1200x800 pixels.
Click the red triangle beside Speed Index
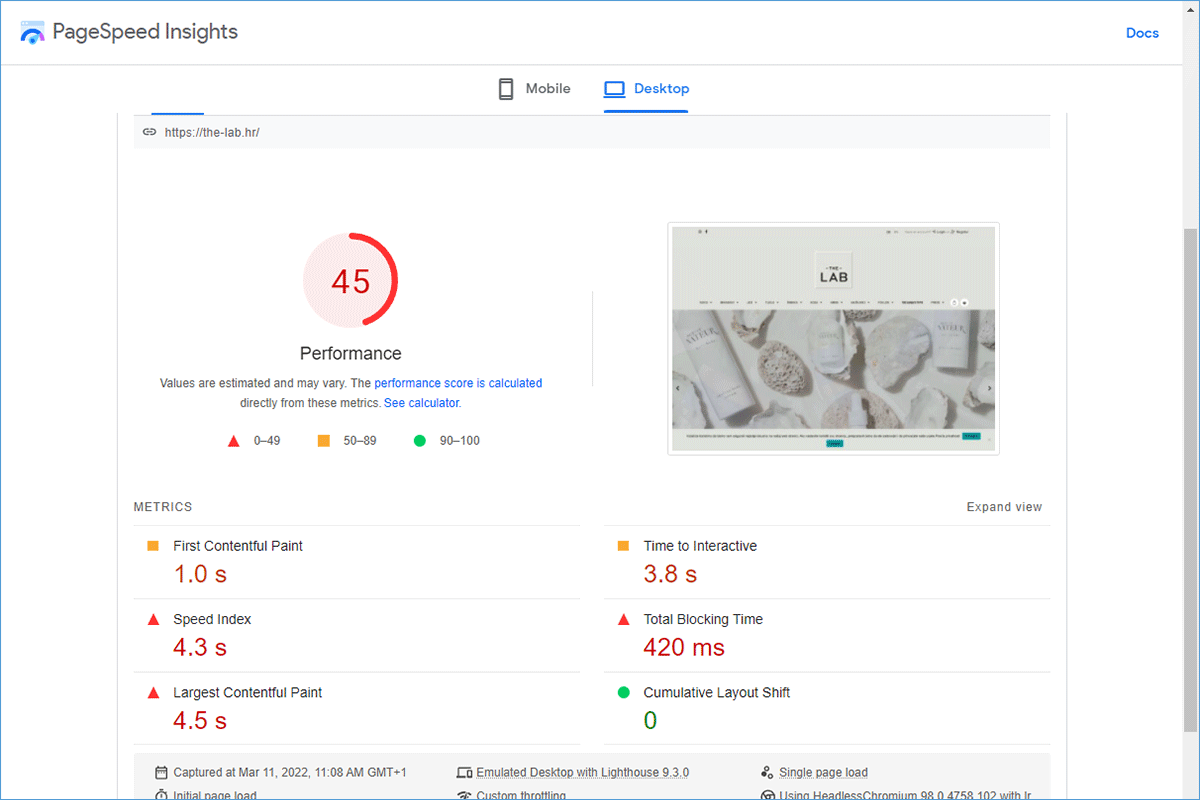point(154,620)
